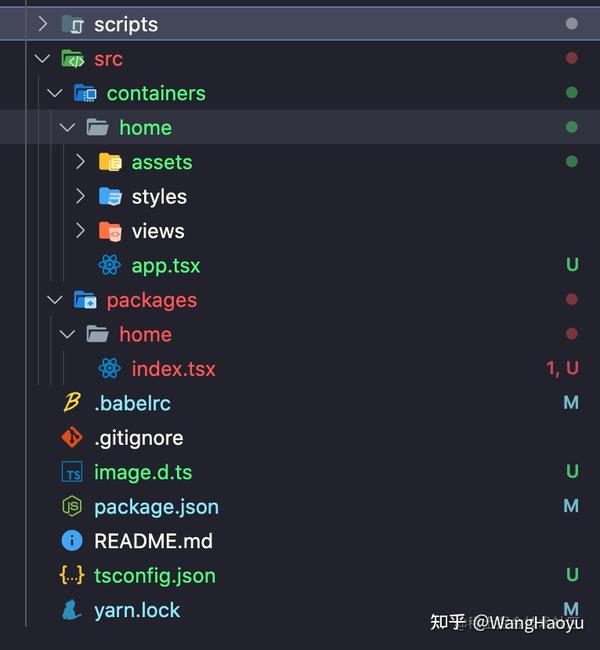
Task: Open the README.md file
Action: point(153,541)
